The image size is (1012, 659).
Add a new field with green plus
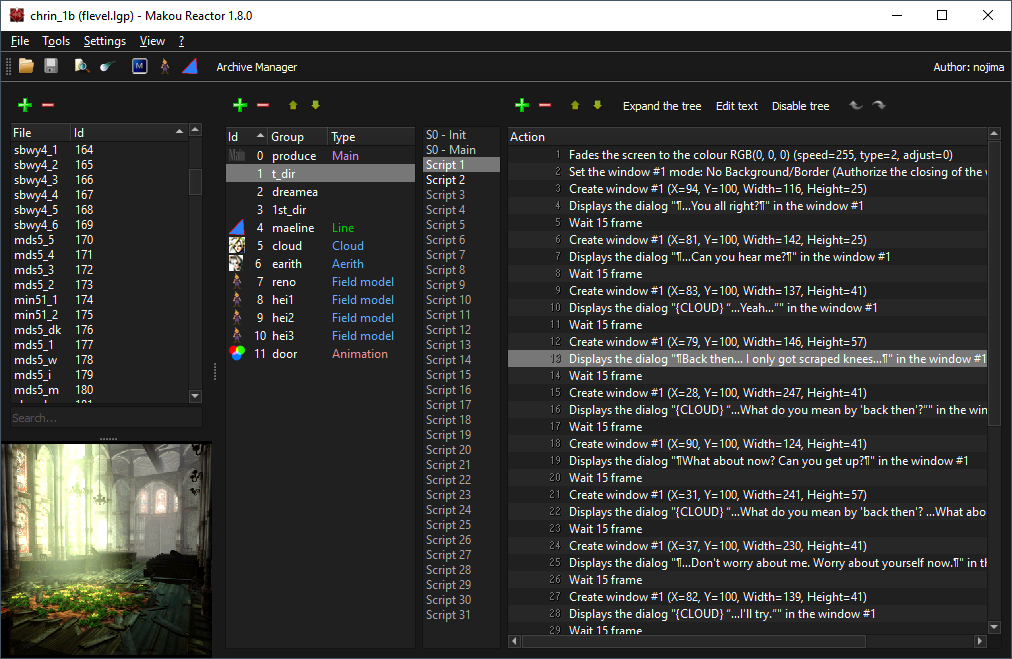click(25, 105)
